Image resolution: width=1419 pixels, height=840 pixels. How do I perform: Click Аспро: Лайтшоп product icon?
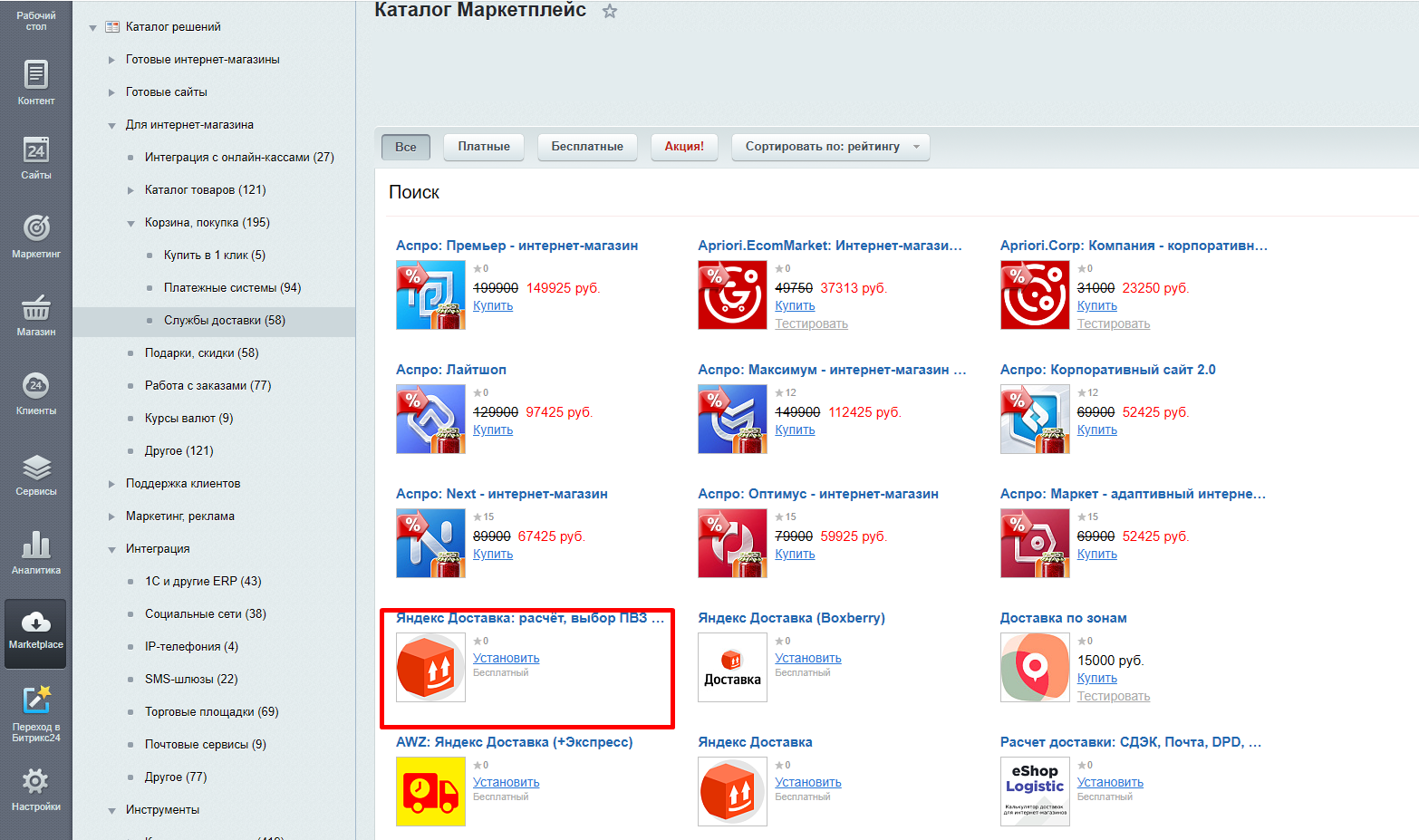coord(430,419)
